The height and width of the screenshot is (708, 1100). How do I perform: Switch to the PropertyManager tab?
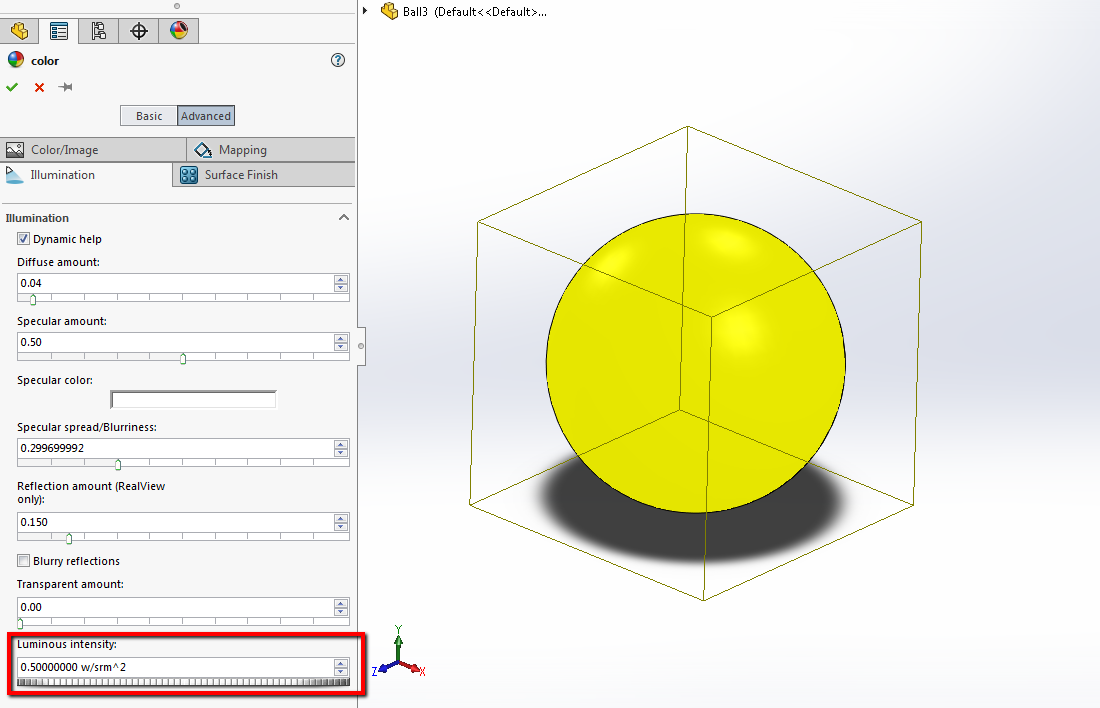point(59,31)
